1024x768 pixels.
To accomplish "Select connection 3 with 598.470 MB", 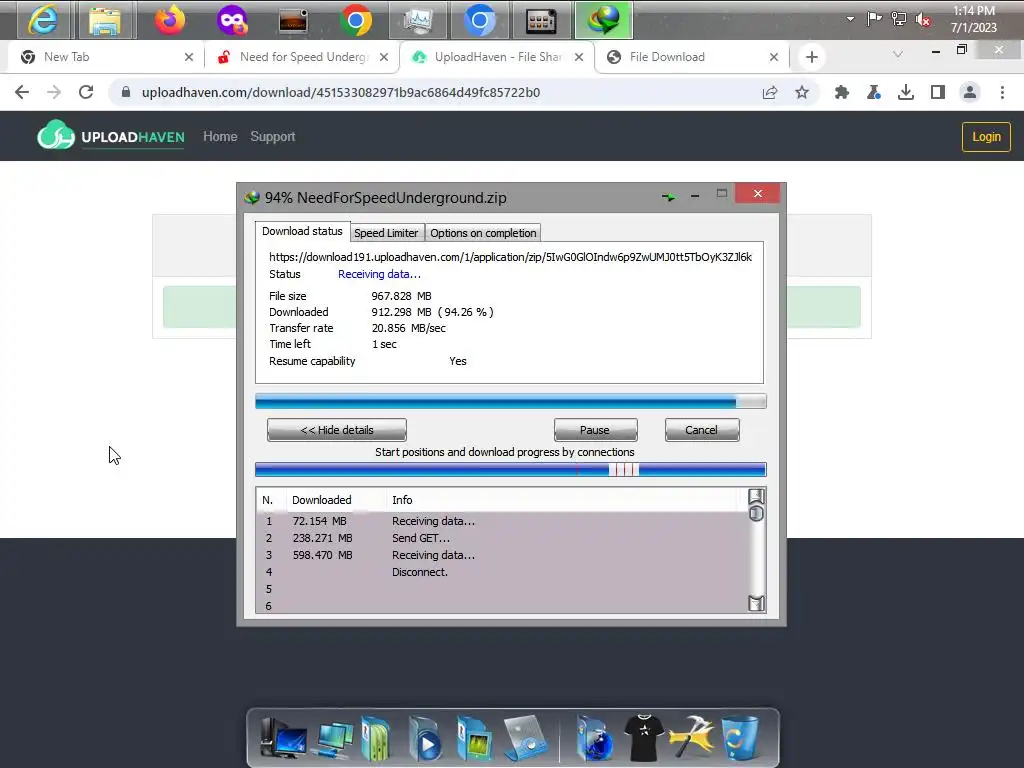I will [x=502, y=555].
